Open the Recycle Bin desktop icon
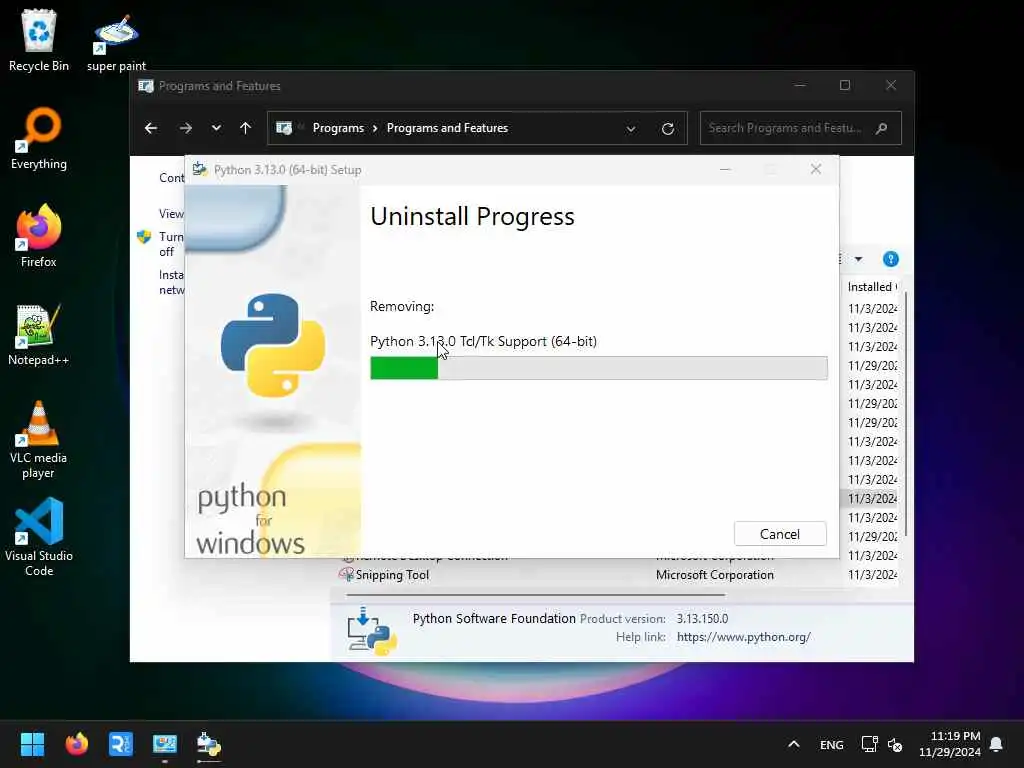This screenshot has width=1024, height=768. [39, 40]
